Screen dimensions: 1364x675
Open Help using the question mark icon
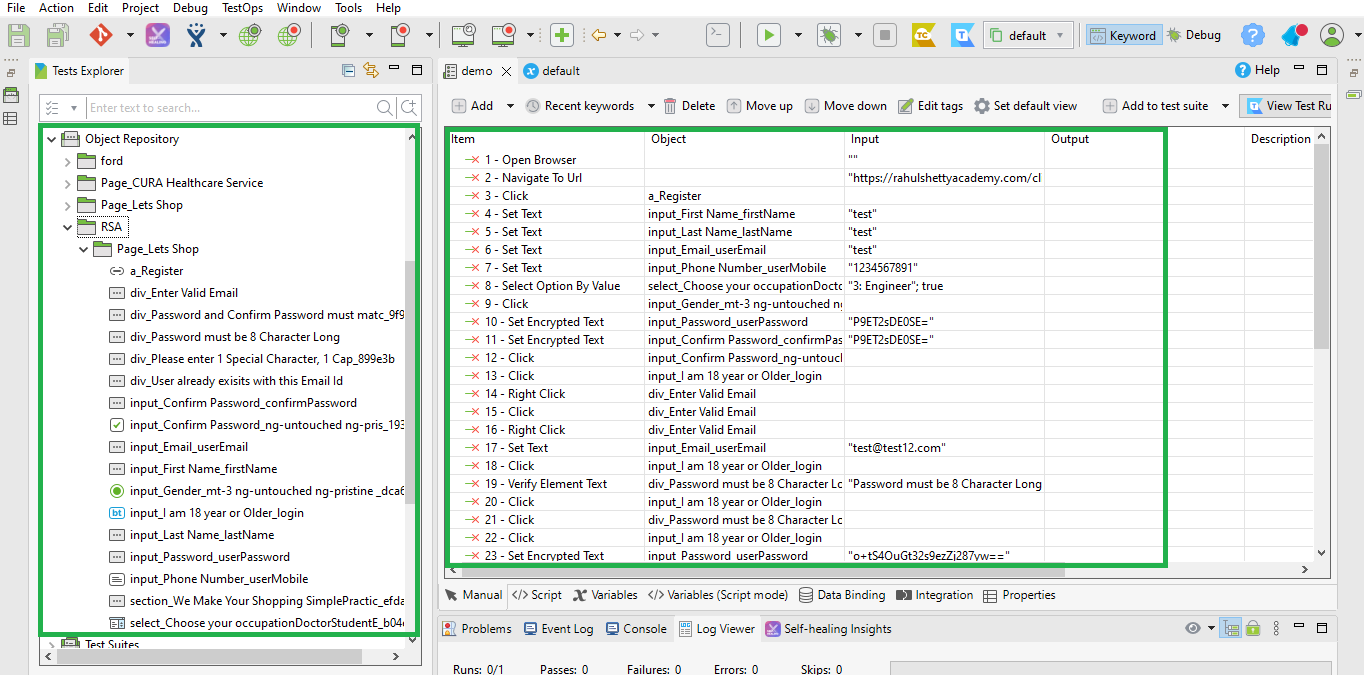point(1253,34)
